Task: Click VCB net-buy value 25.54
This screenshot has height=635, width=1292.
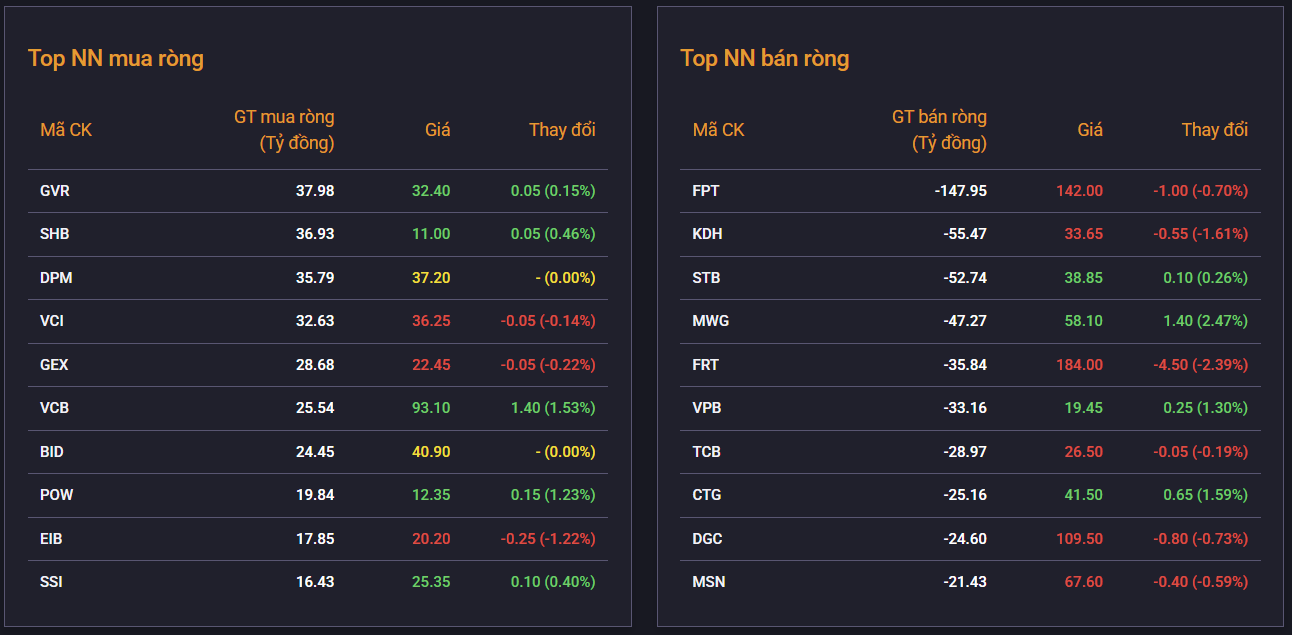Action: pyautogui.click(x=315, y=408)
